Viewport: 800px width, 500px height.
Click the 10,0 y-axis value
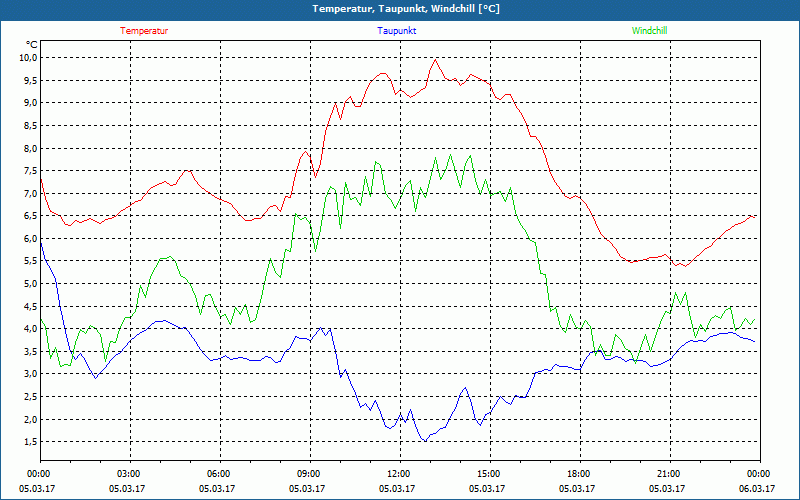[29, 58]
